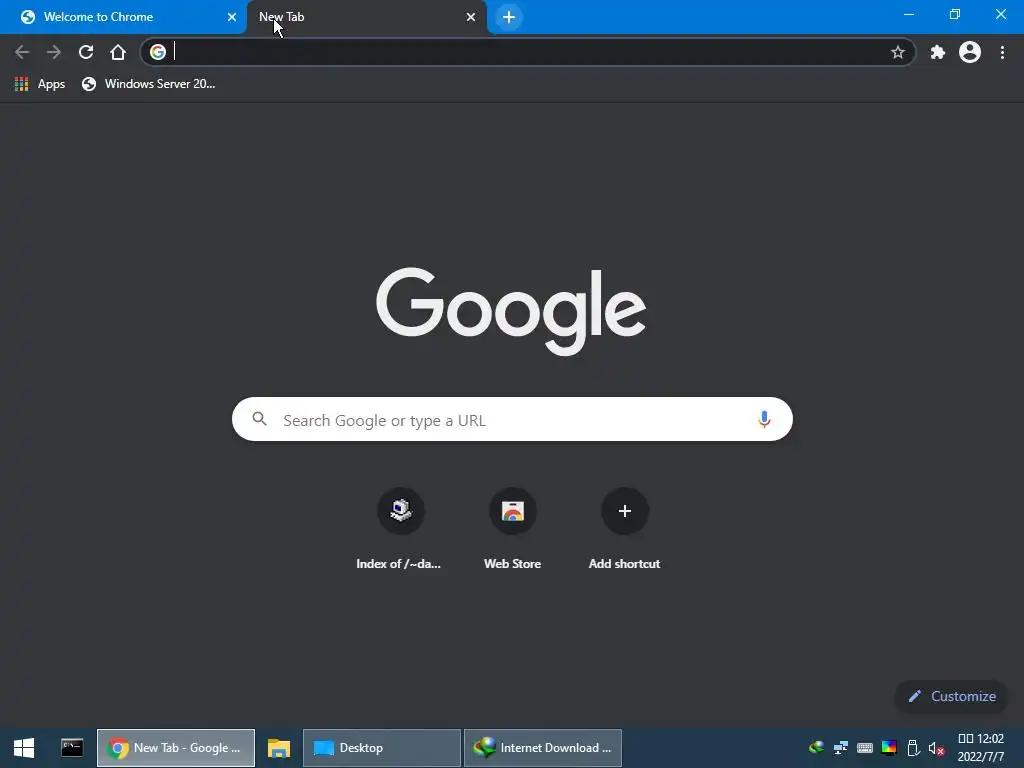
Task: Click the colorful display tray icon
Action: tap(889, 748)
